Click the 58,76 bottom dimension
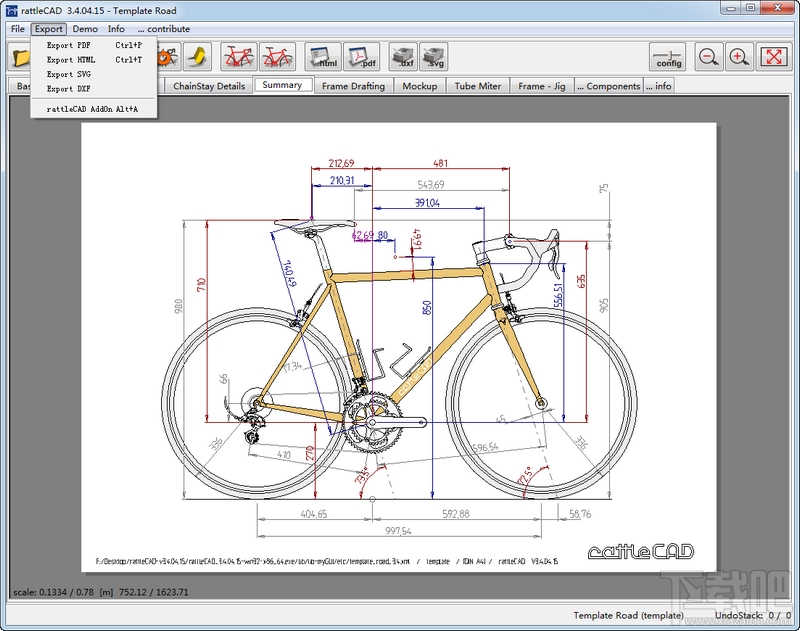 580,514
